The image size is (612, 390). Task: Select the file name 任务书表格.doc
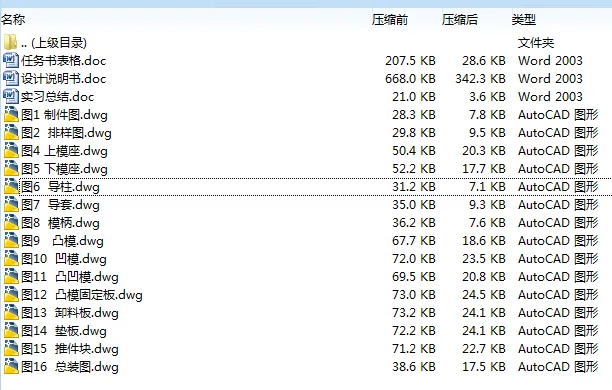pos(64,61)
